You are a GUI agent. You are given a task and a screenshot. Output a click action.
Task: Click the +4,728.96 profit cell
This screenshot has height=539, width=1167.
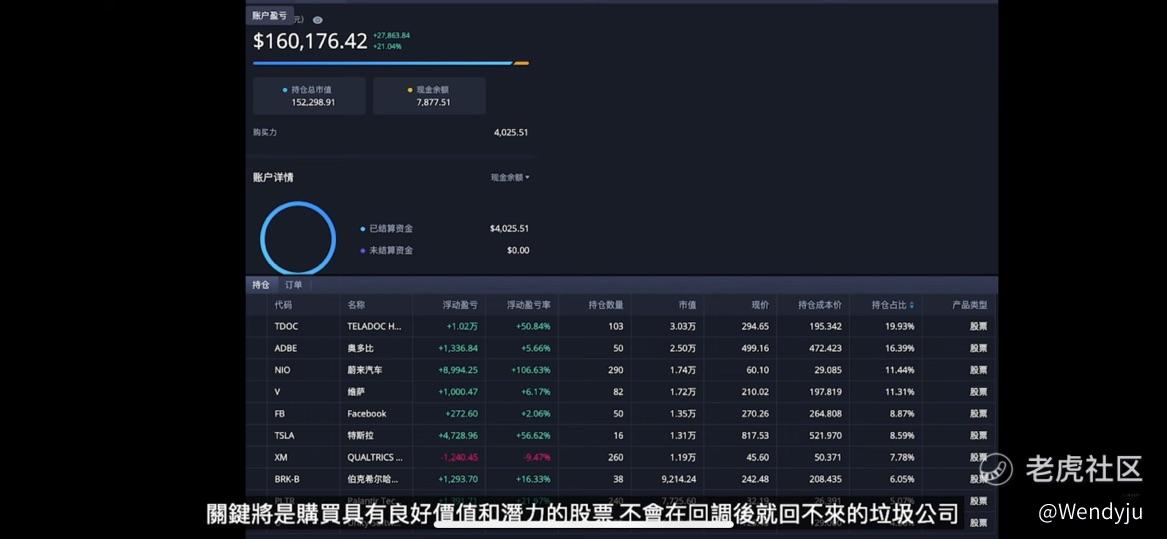(458, 436)
